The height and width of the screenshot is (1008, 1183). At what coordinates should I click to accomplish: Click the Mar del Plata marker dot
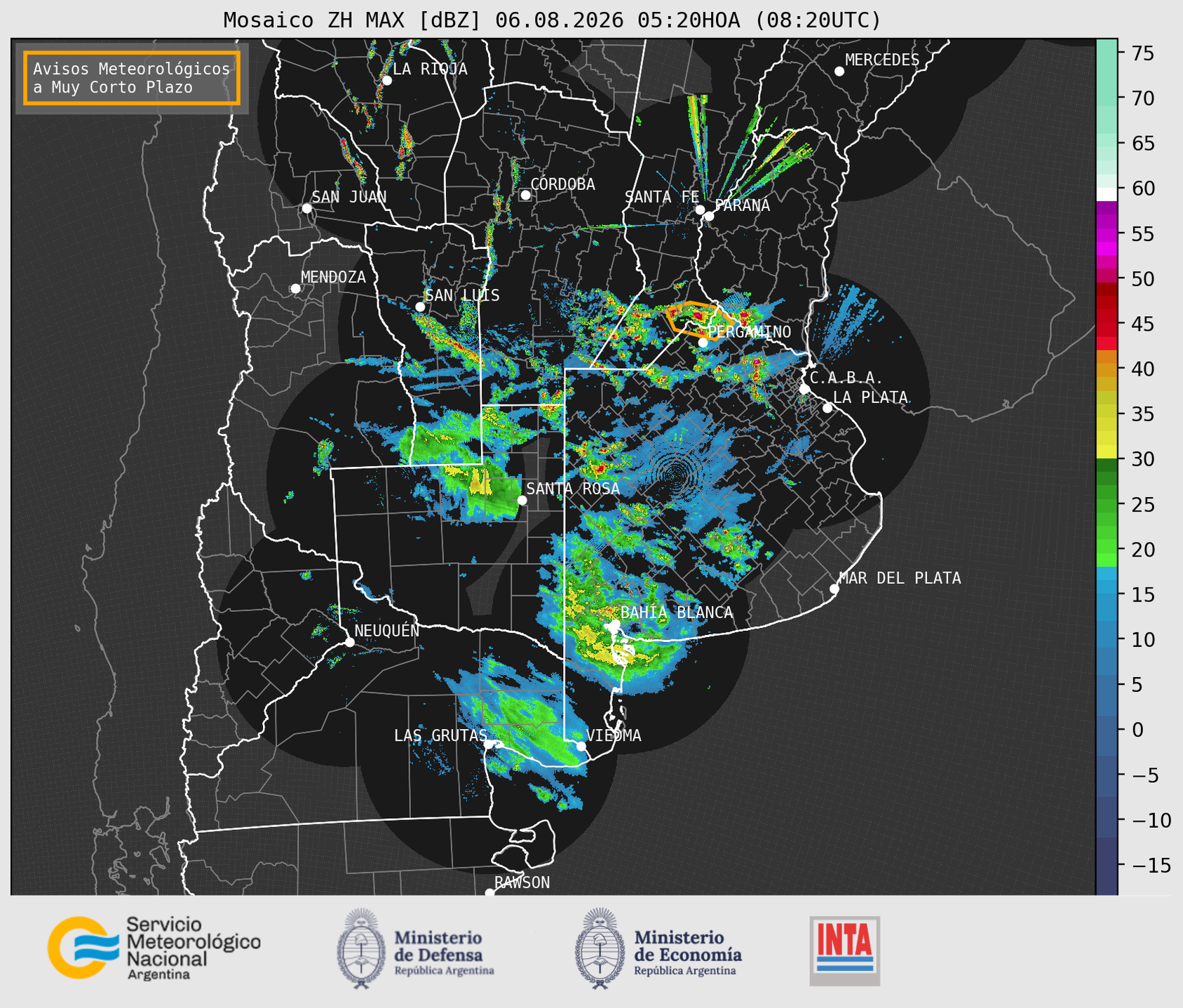[x=834, y=589]
